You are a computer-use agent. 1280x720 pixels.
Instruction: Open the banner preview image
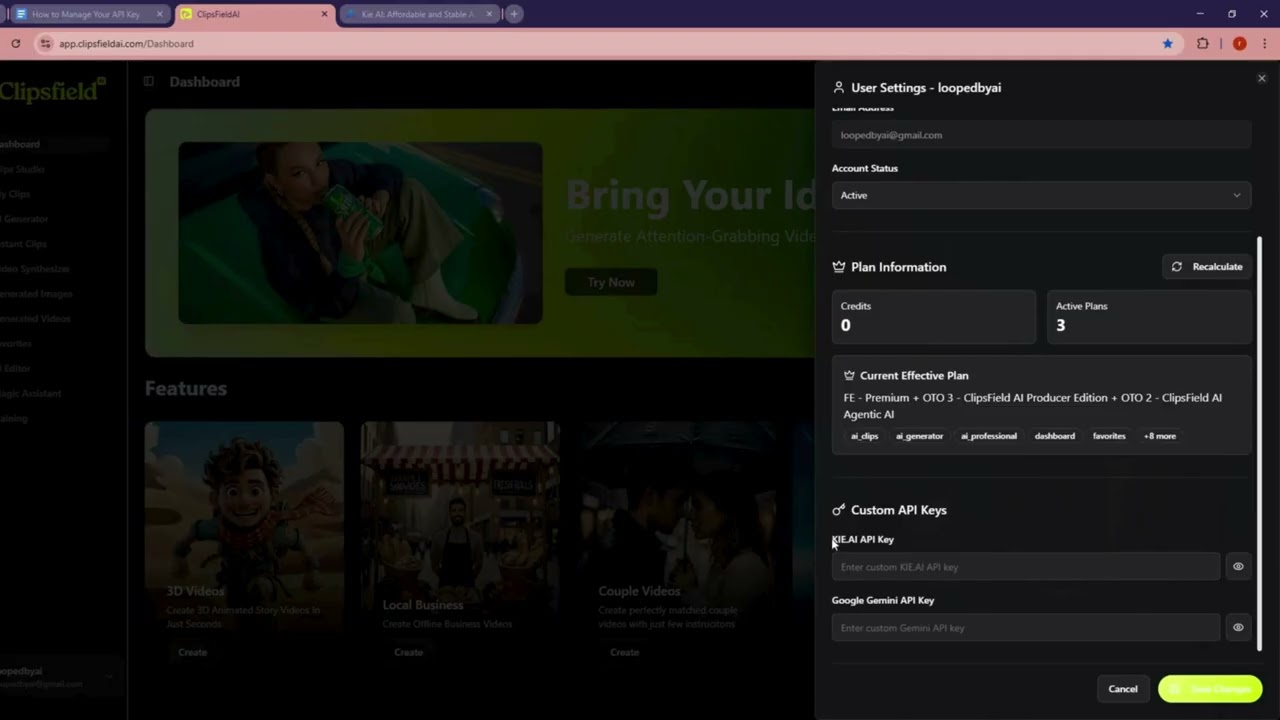click(x=360, y=232)
